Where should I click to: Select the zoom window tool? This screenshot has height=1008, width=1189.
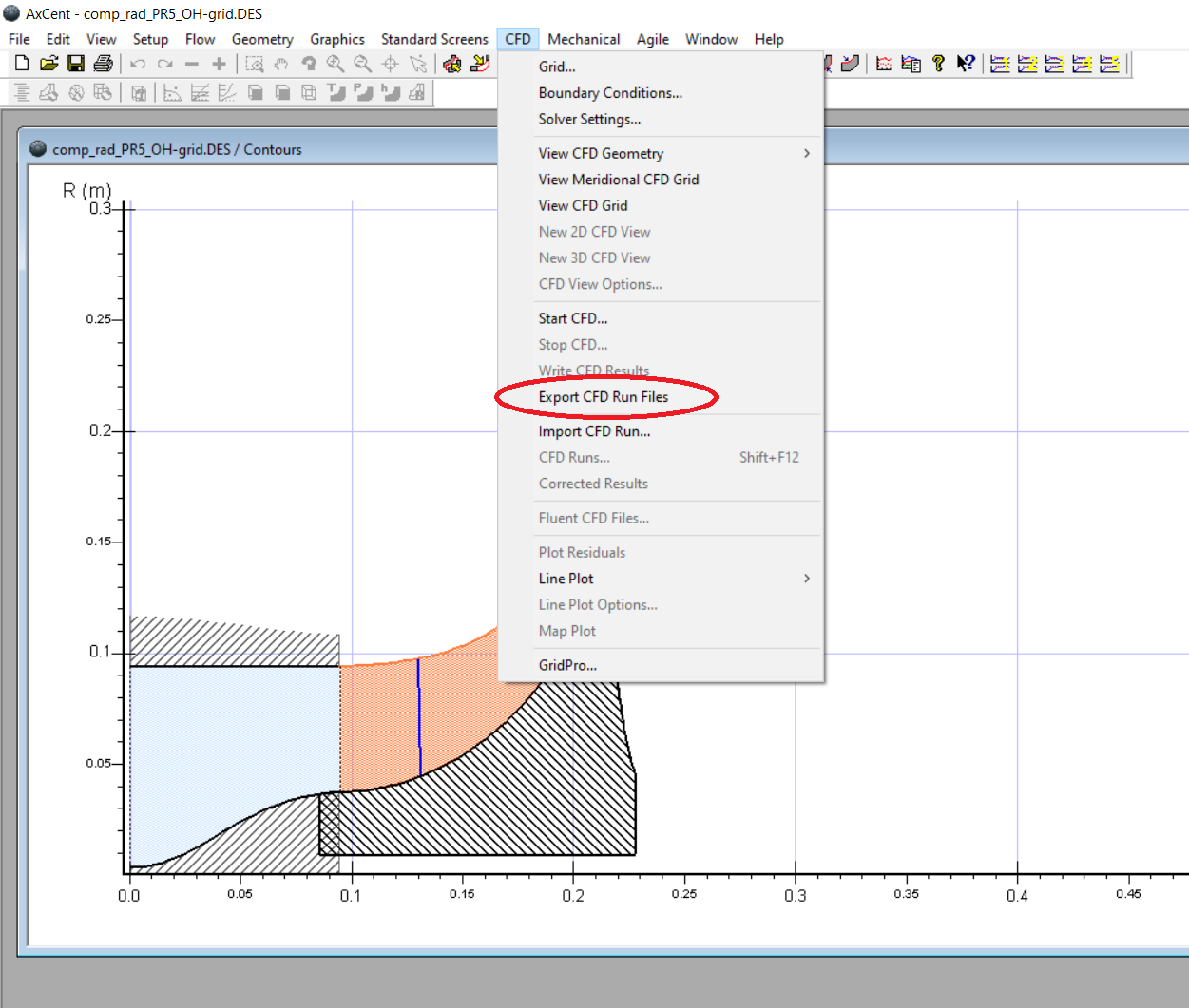click(255, 64)
